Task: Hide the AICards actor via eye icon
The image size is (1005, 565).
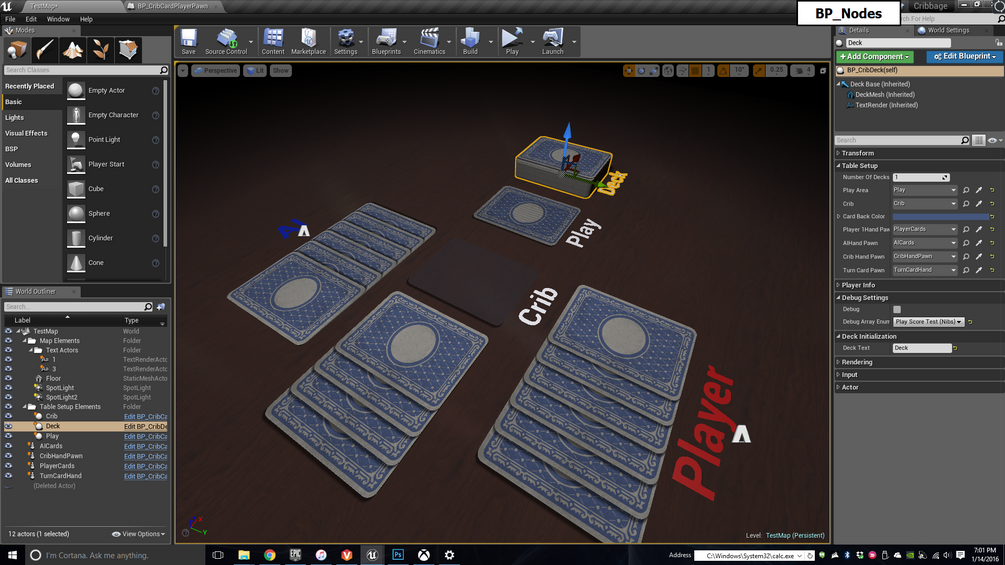Action: click(8, 446)
